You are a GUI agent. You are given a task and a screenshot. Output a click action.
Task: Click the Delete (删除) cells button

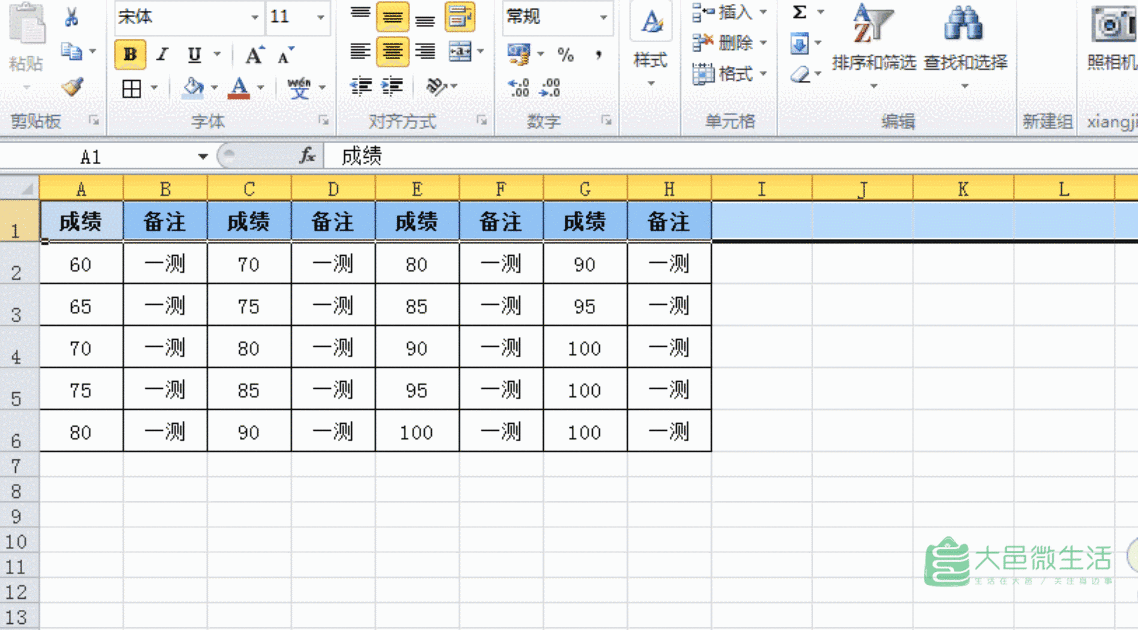pos(728,43)
